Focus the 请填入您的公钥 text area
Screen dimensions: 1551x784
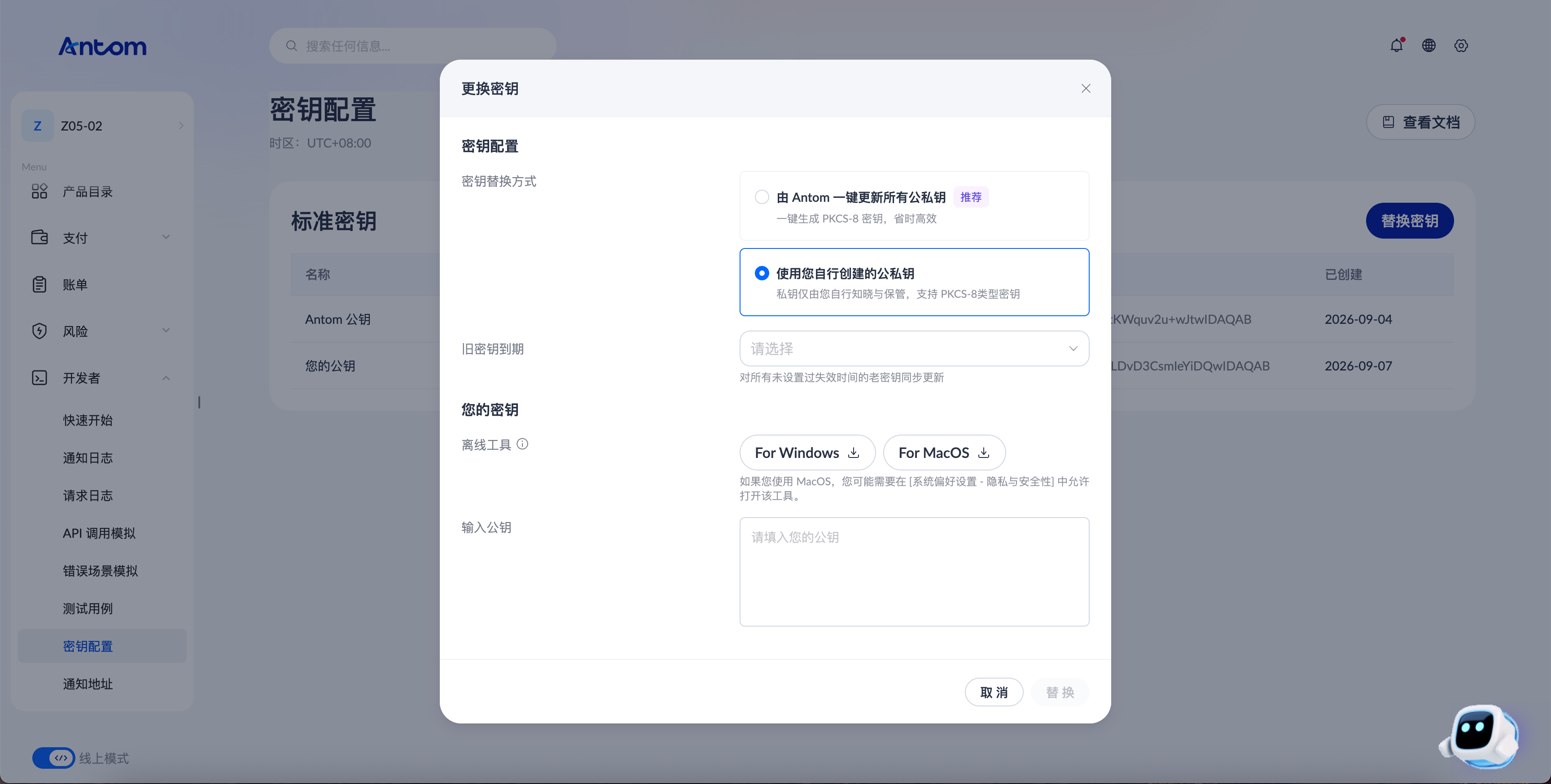tap(914, 571)
